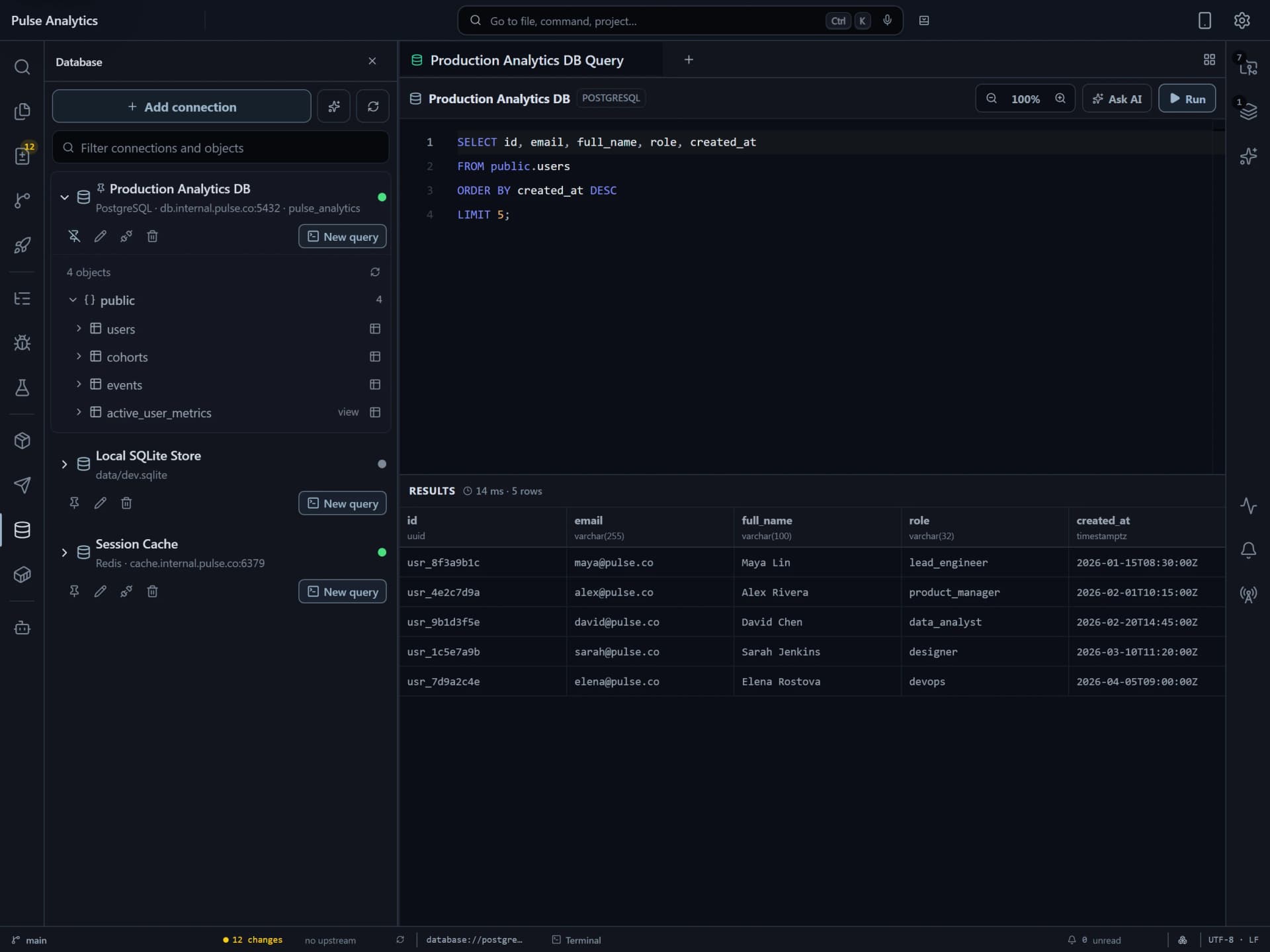Focus the Filter connections and objects field
The height and width of the screenshot is (952, 1270).
(x=221, y=148)
